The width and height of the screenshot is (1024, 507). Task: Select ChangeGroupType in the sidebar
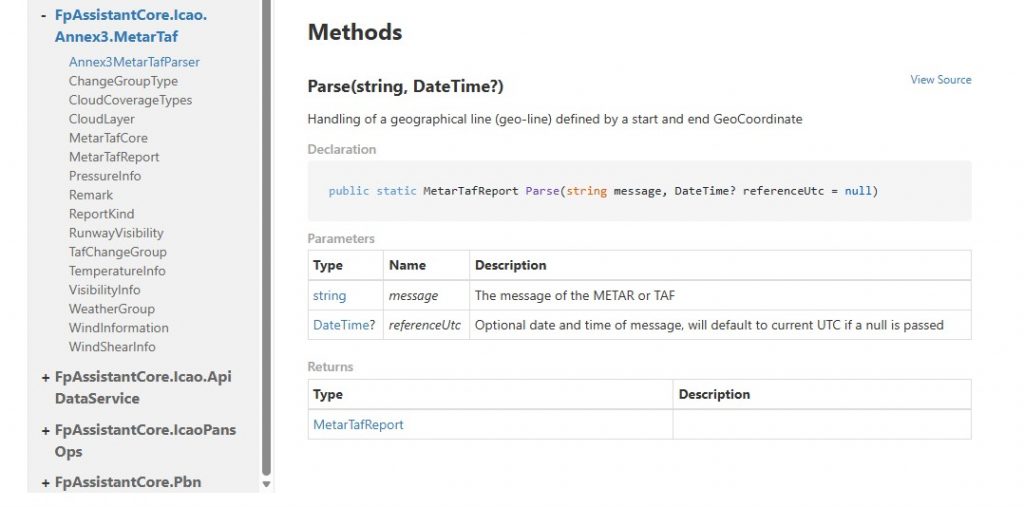coord(123,81)
